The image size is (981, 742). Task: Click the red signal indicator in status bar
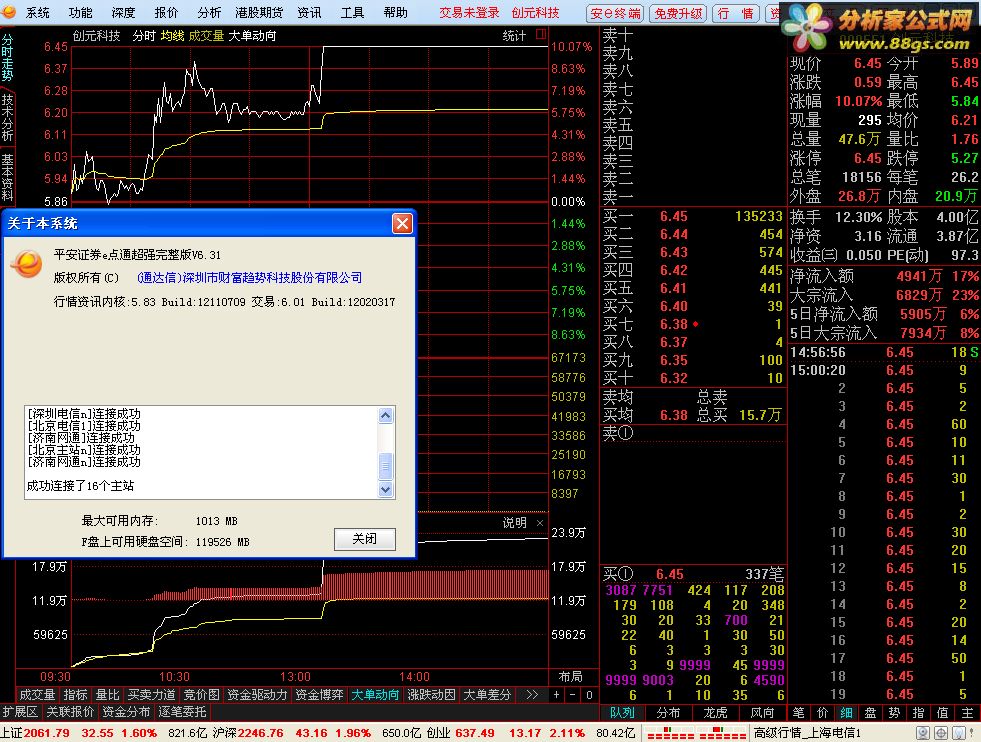coord(696,733)
